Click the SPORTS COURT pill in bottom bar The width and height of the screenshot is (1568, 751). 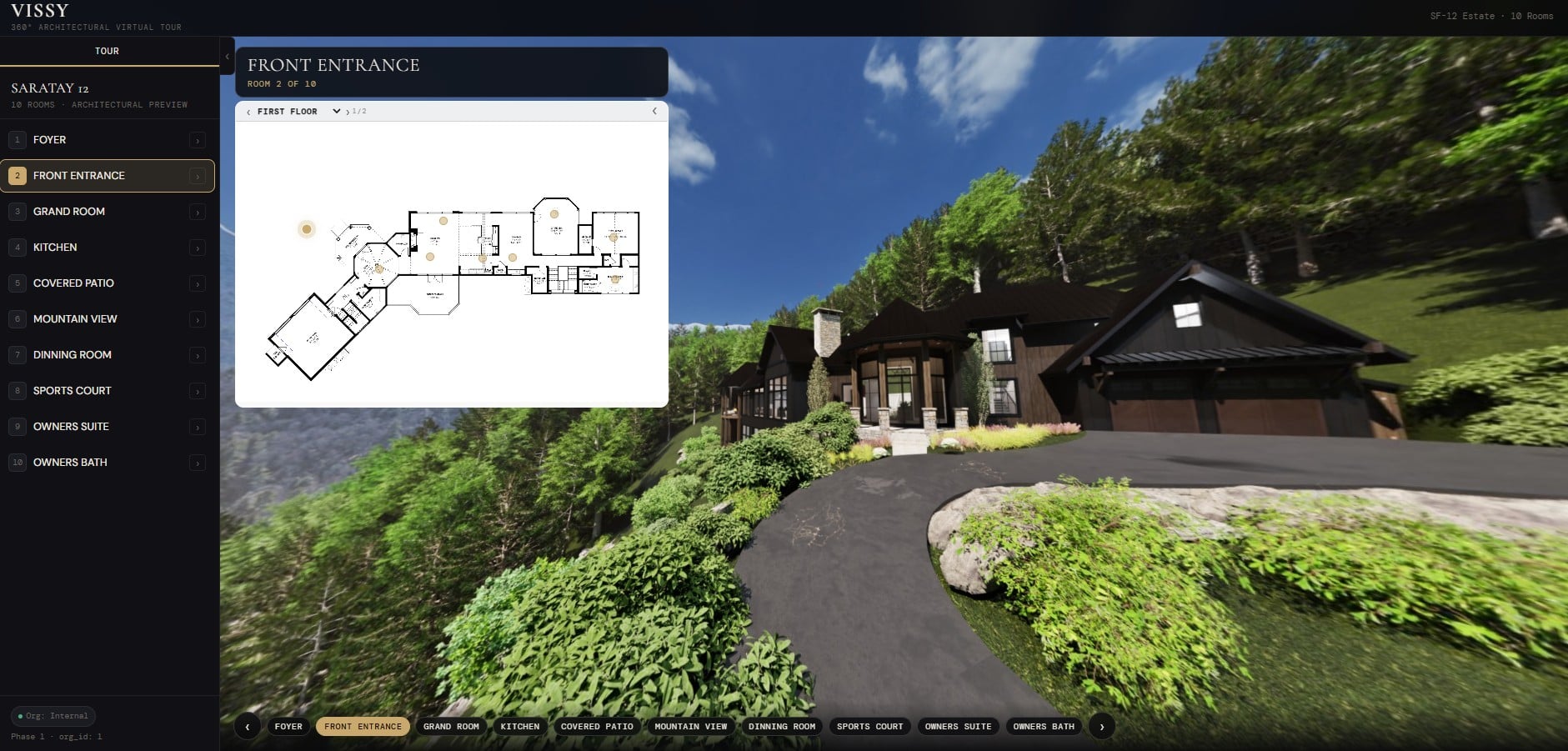click(870, 727)
